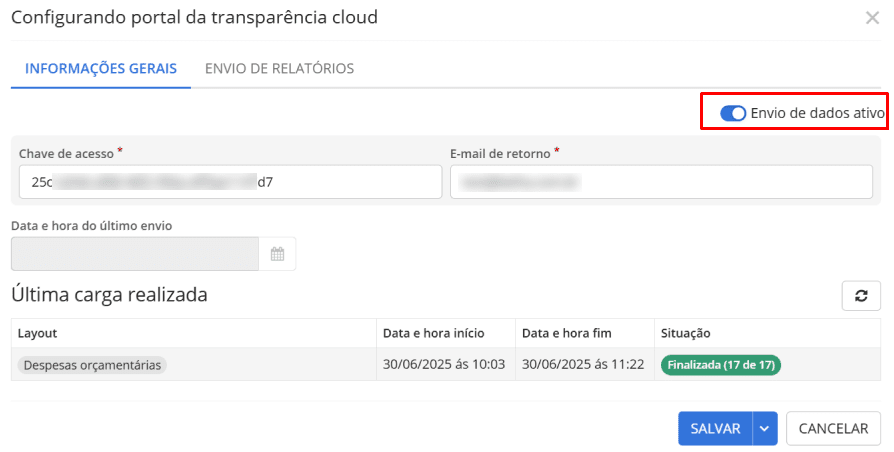Screen dimensions: 894x452
Task: Select the Informações Gerais tab
Action: pos(101,68)
